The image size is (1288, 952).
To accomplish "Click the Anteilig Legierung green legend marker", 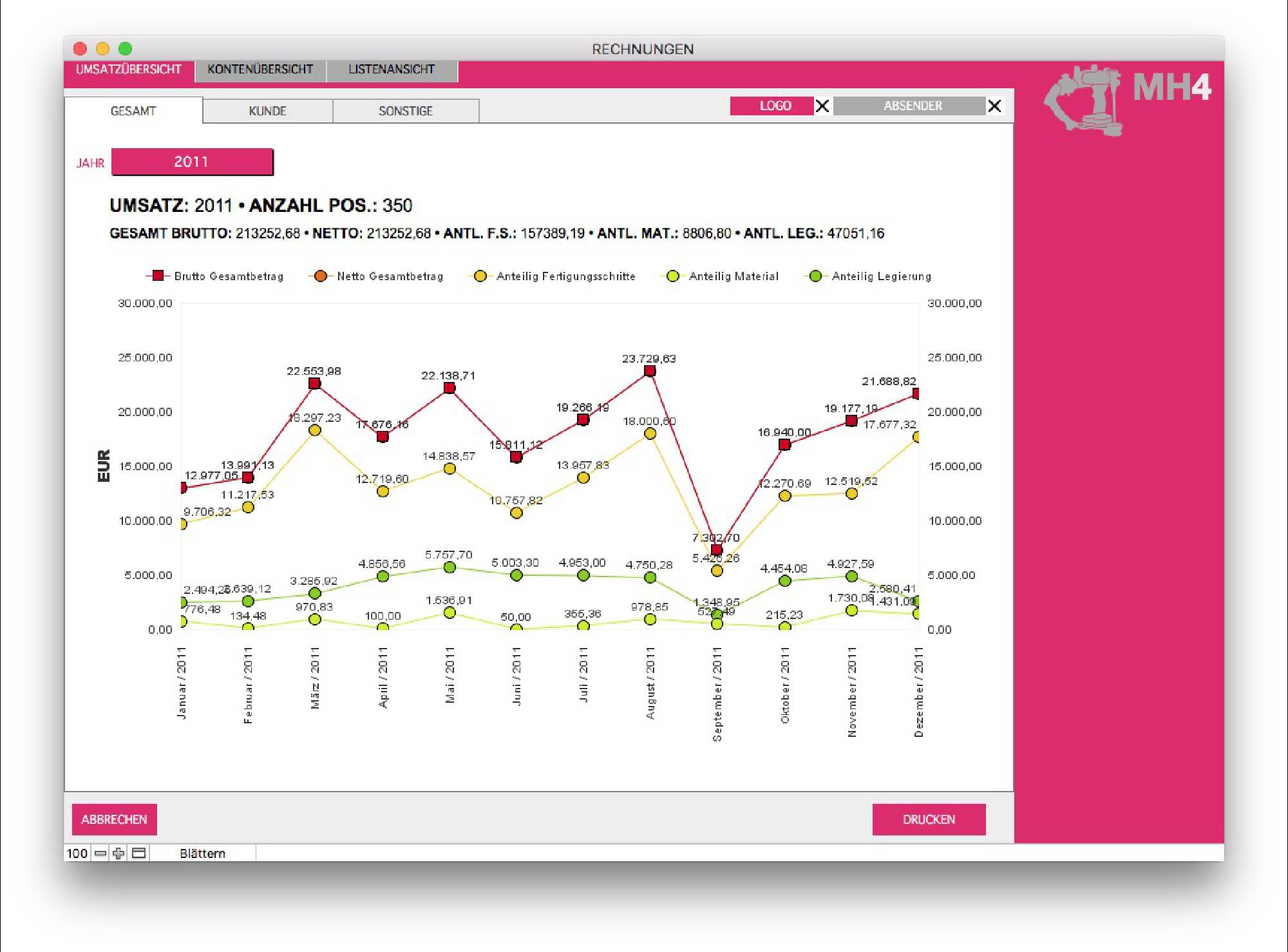I will click(815, 276).
